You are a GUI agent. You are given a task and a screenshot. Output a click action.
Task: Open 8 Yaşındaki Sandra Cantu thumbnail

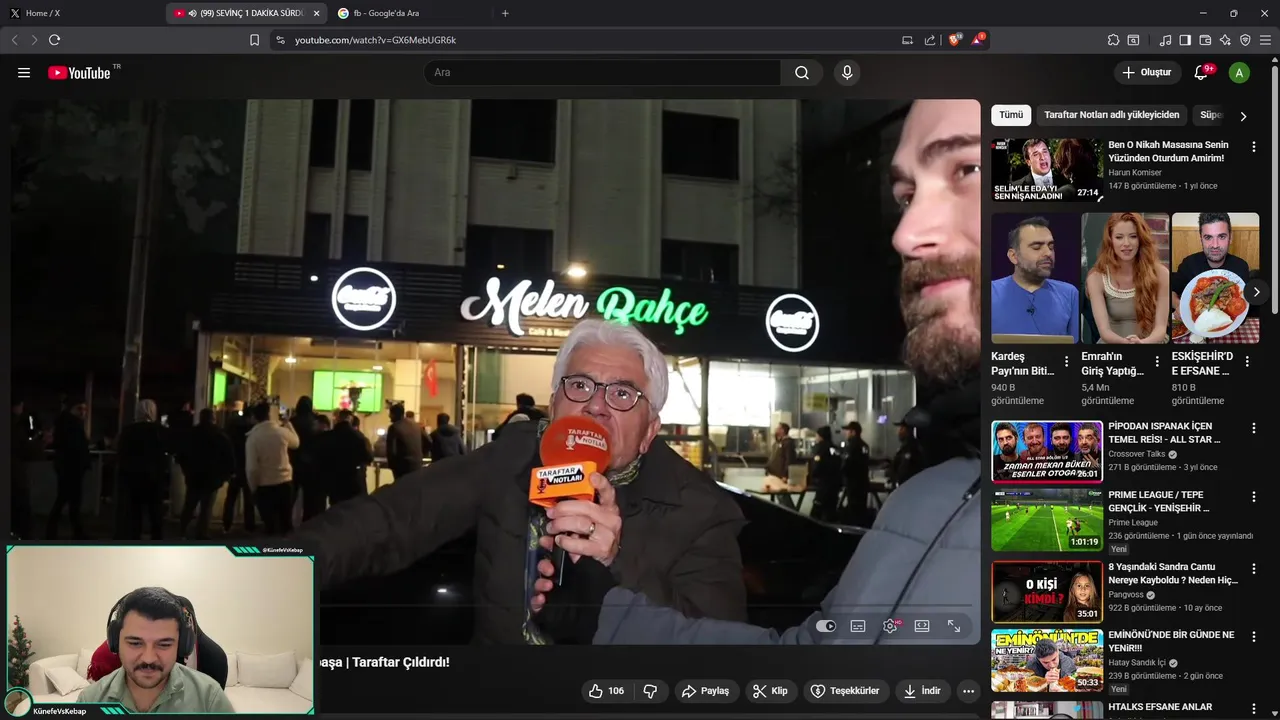click(x=1047, y=591)
